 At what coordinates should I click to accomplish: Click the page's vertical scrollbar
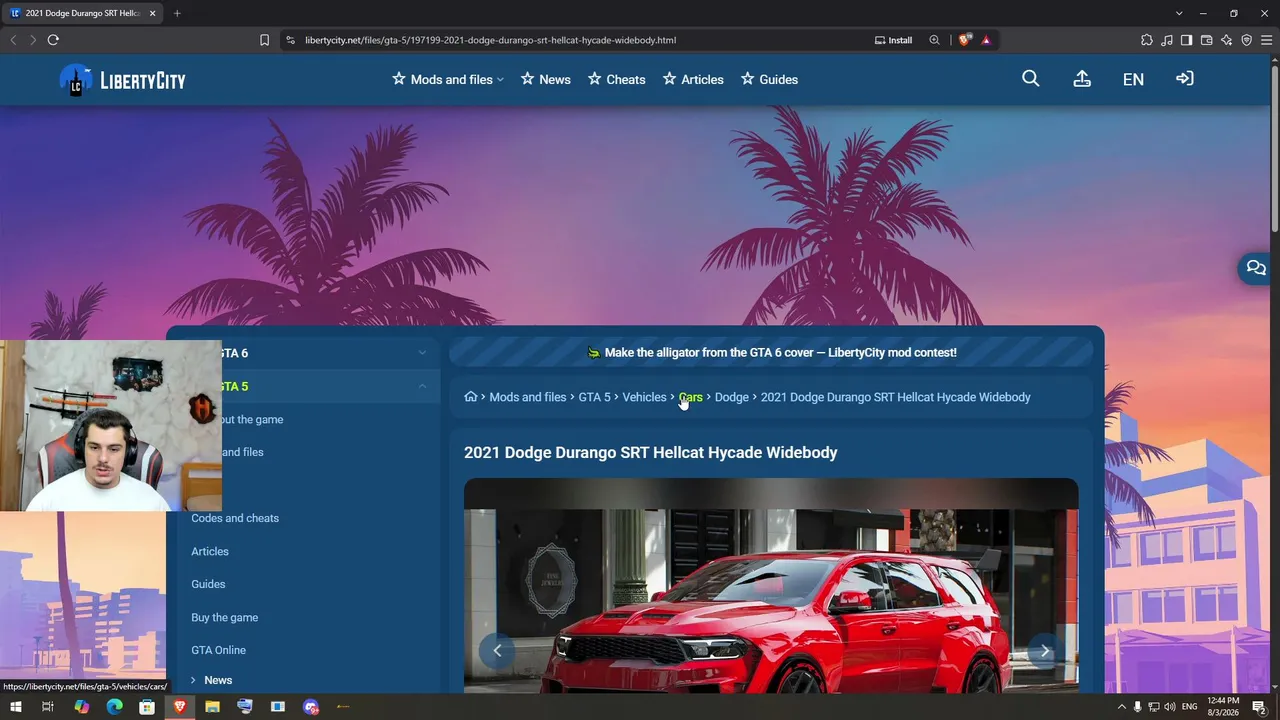[1275, 150]
